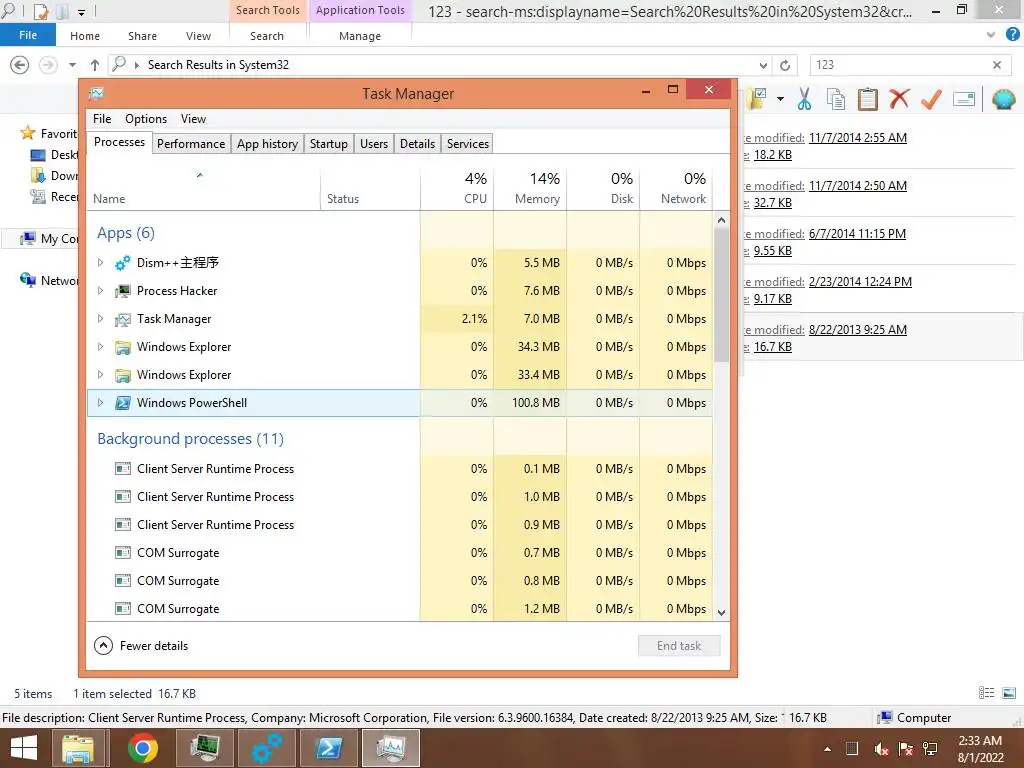This screenshot has height=768, width=1024.
Task: Clear the search box with the X
Action: [997, 65]
